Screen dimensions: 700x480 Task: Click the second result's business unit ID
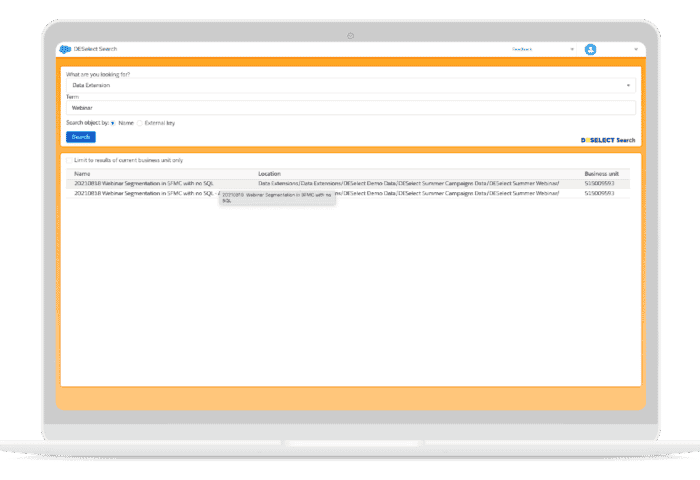click(599, 193)
